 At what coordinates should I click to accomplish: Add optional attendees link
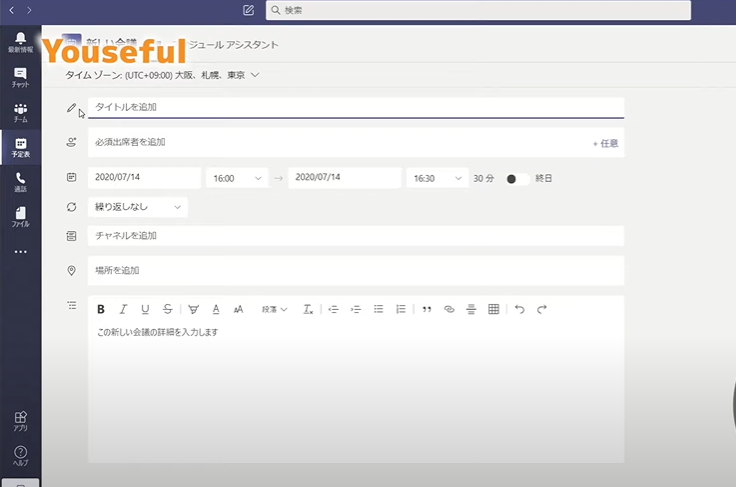click(606, 144)
